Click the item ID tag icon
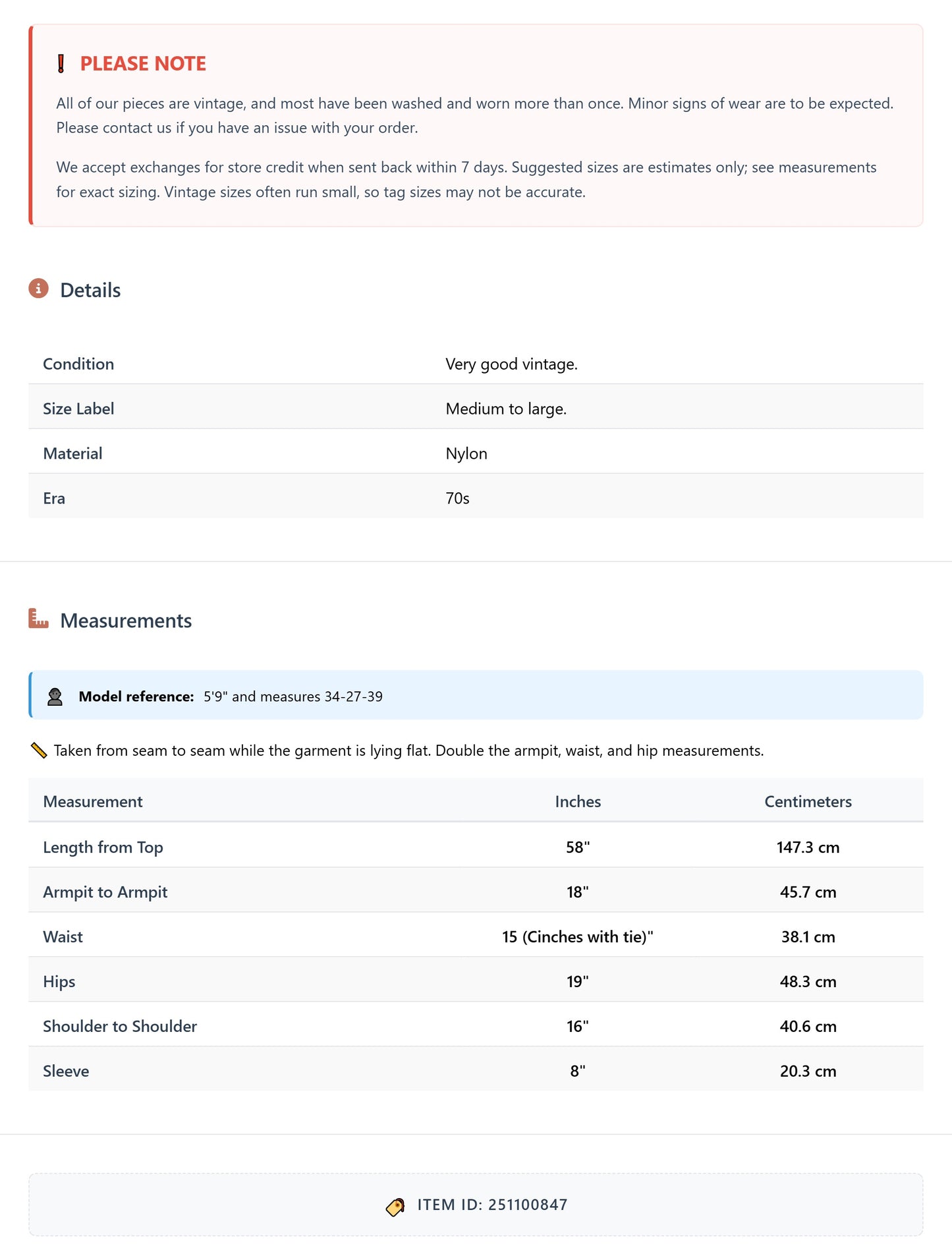Image resolution: width=952 pixels, height=1260 pixels. coord(395,1207)
